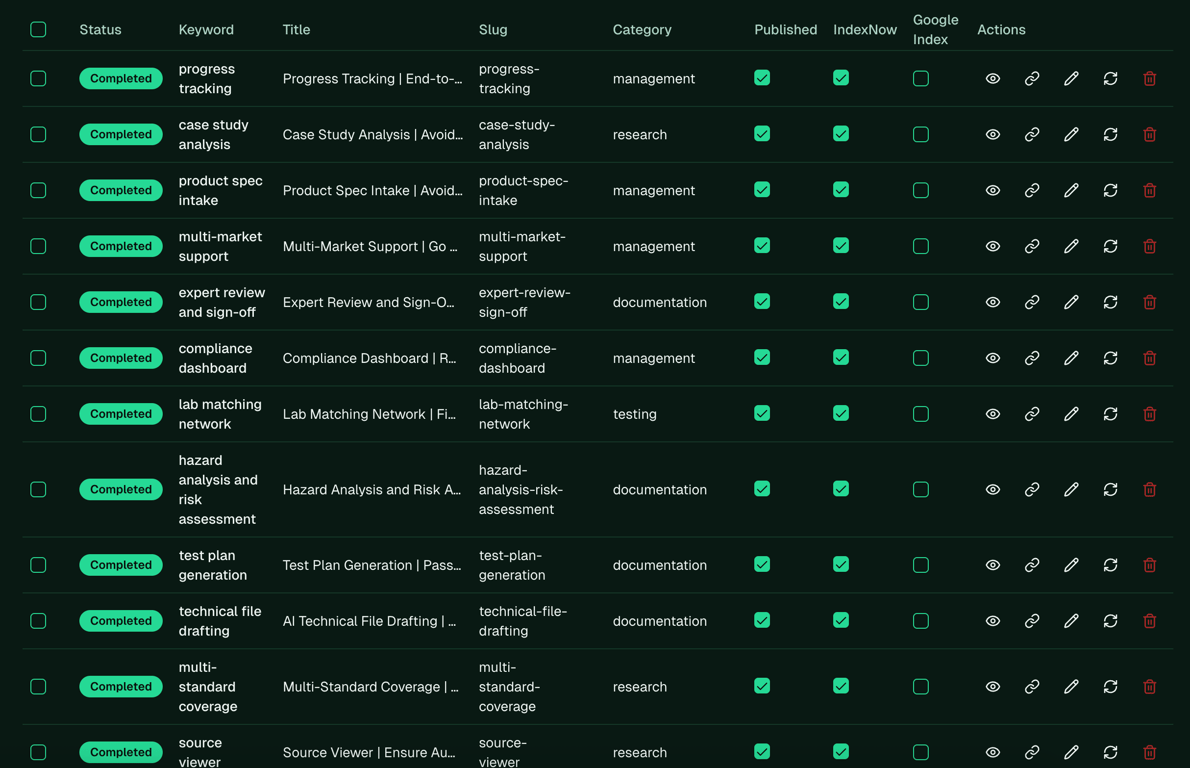Sort by the Keyword column header
1190x768 pixels.
(206, 30)
